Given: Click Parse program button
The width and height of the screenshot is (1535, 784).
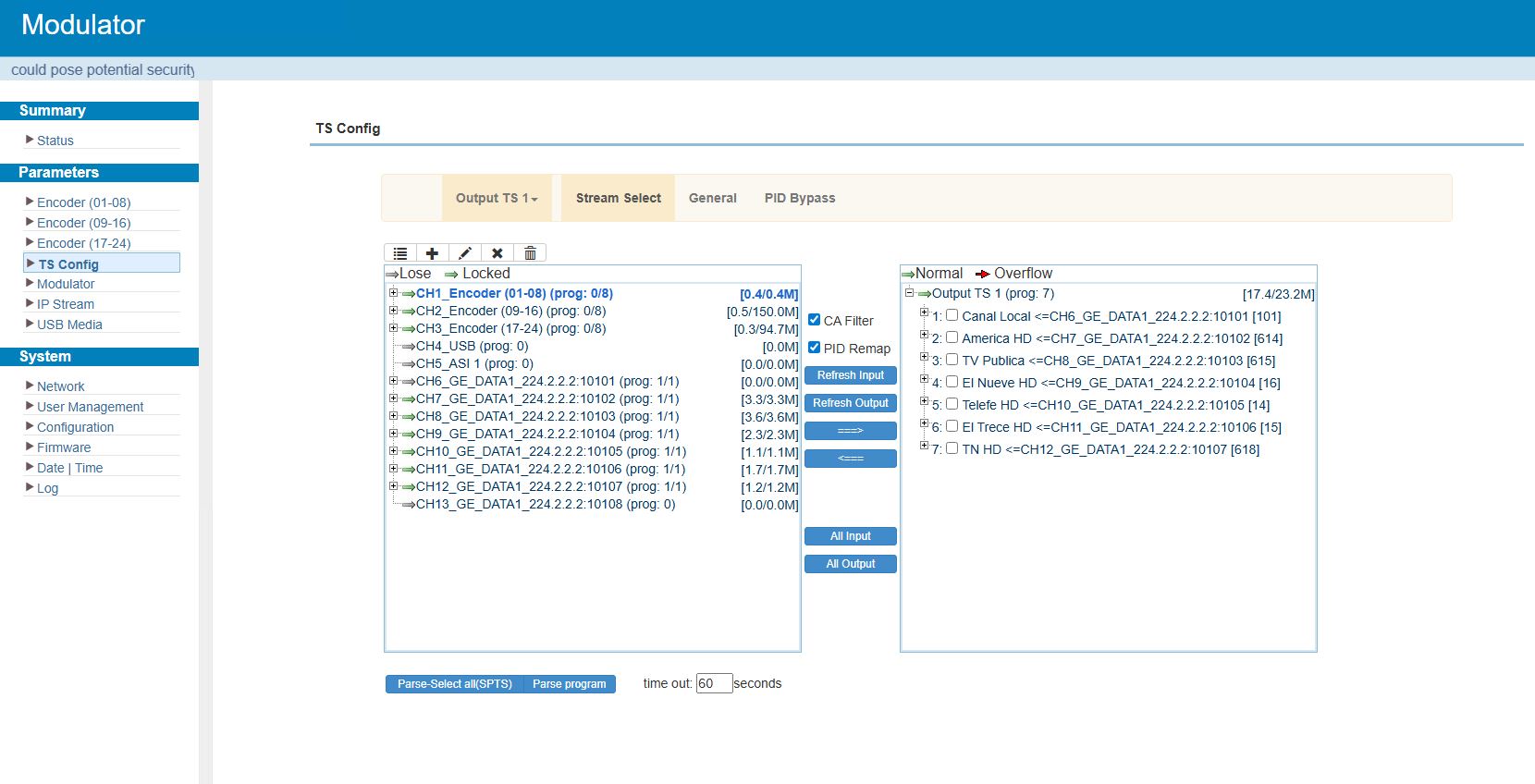Looking at the screenshot, I should (x=569, y=684).
